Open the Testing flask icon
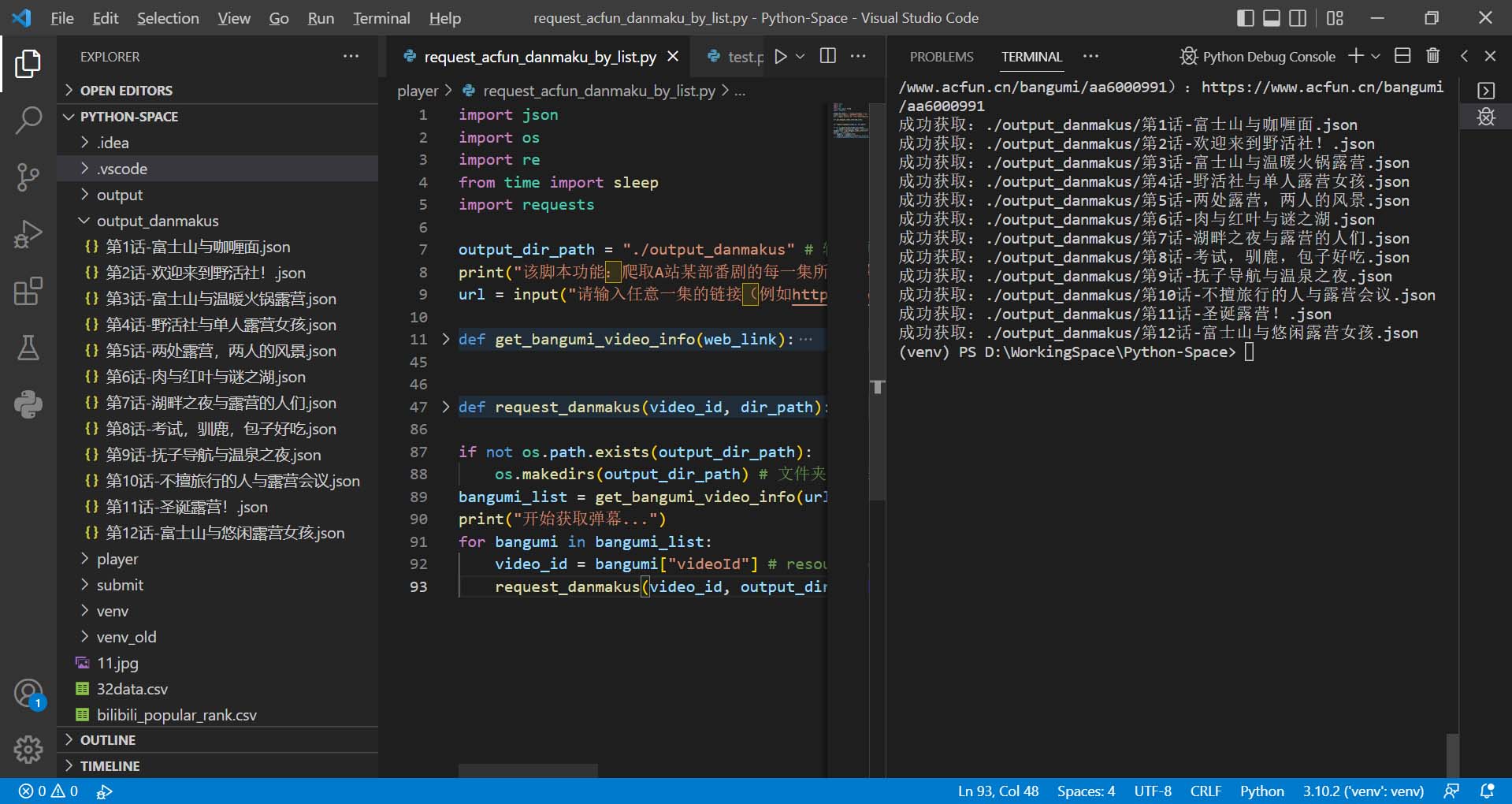The image size is (1512, 804). point(28,348)
